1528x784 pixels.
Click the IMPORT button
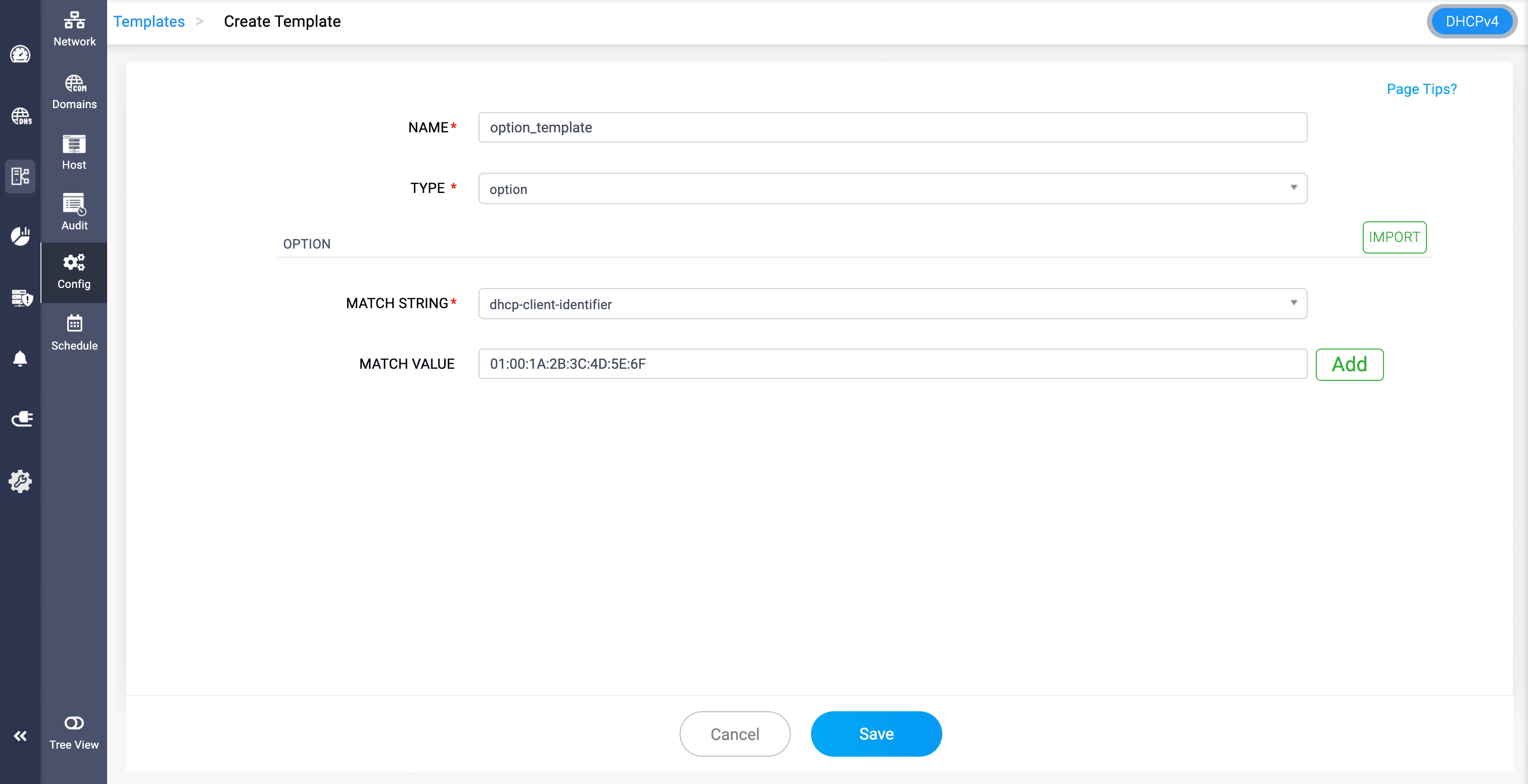point(1394,237)
